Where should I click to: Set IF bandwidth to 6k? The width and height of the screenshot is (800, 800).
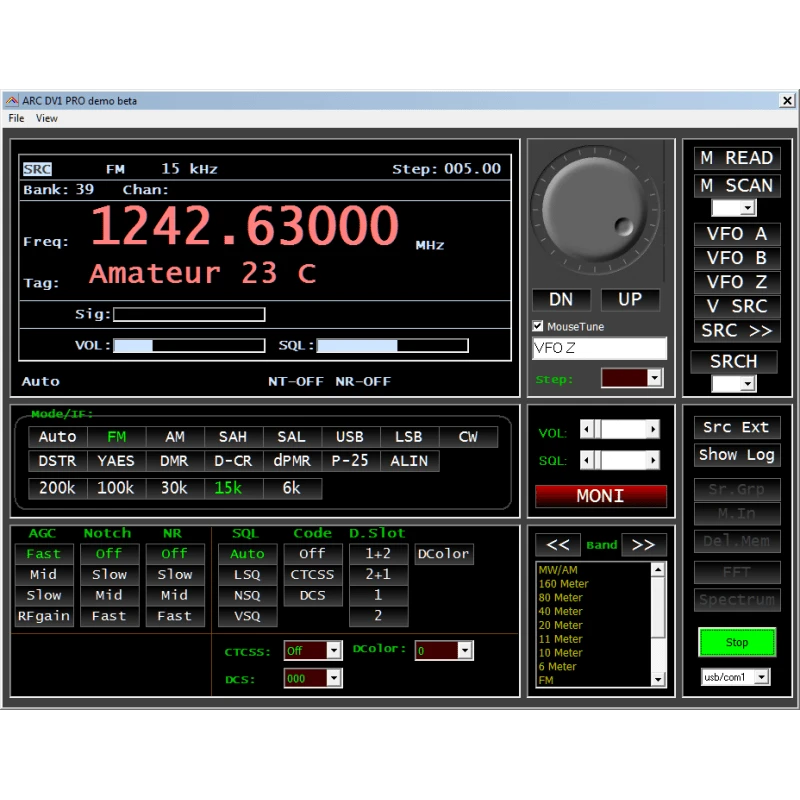[x=292, y=488]
